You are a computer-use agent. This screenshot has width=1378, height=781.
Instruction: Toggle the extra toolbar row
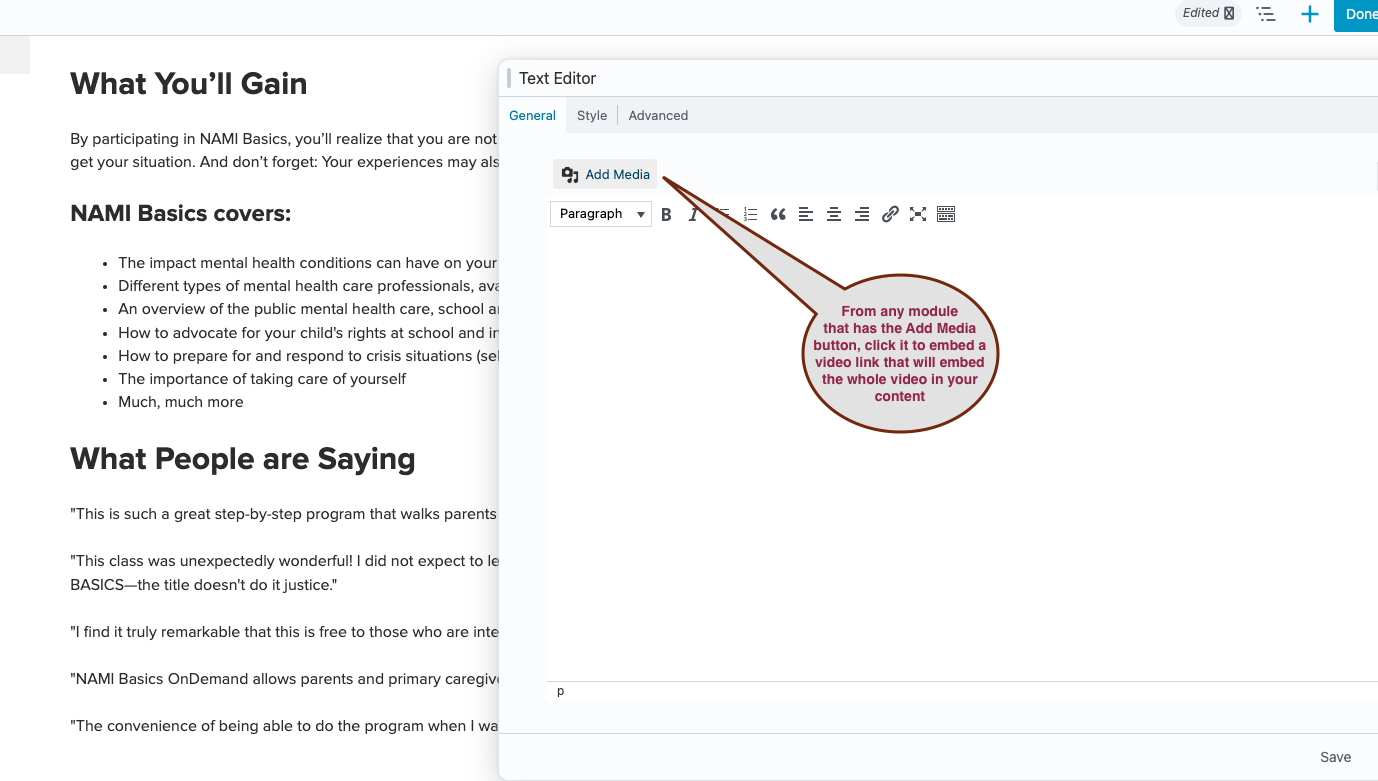pos(946,214)
